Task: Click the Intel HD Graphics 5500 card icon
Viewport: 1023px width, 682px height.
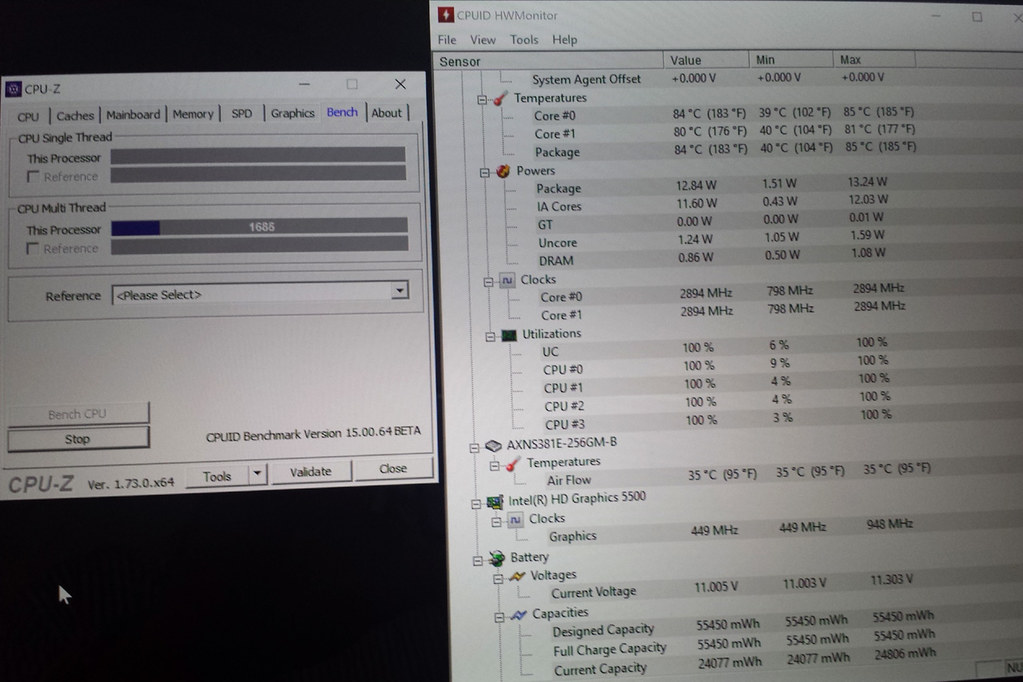Action: click(495, 501)
